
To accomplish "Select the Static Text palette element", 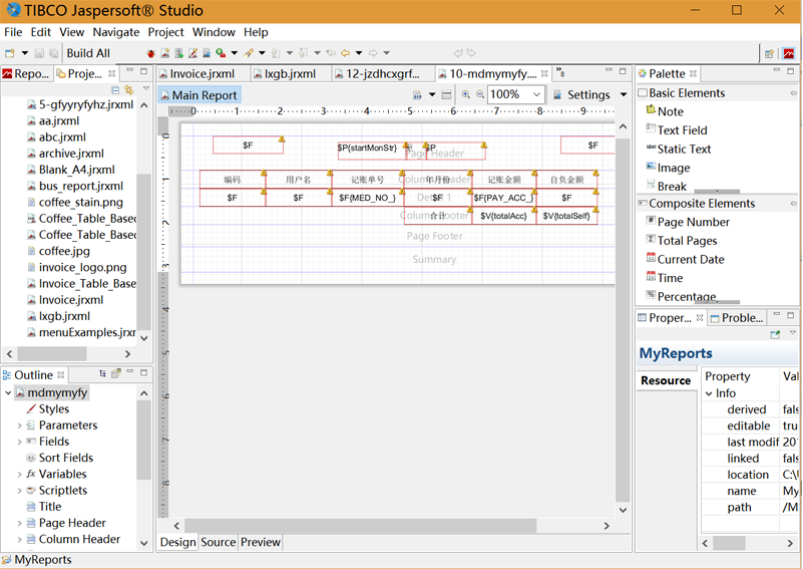I will point(683,149).
